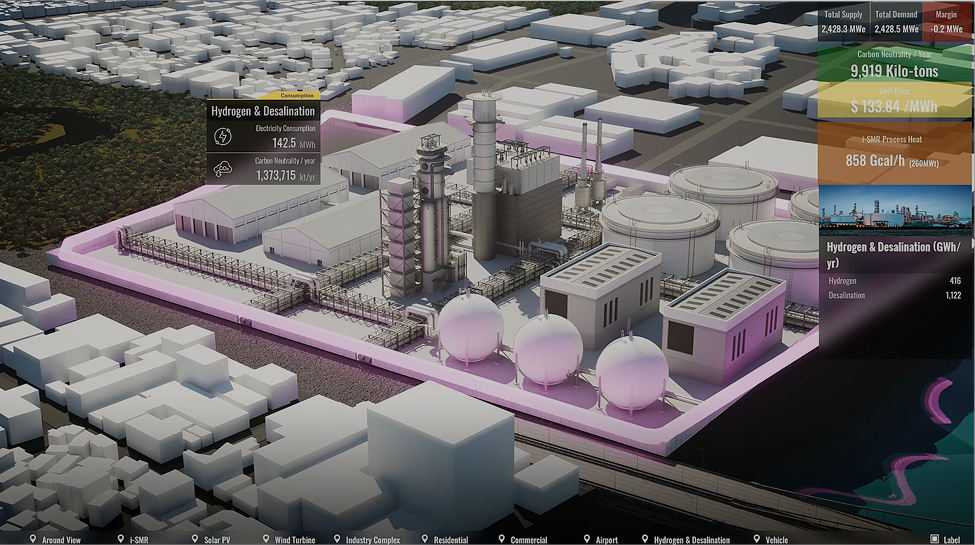Click the Vehicle location pin icon
The height and width of the screenshot is (545, 975).
[754, 539]
